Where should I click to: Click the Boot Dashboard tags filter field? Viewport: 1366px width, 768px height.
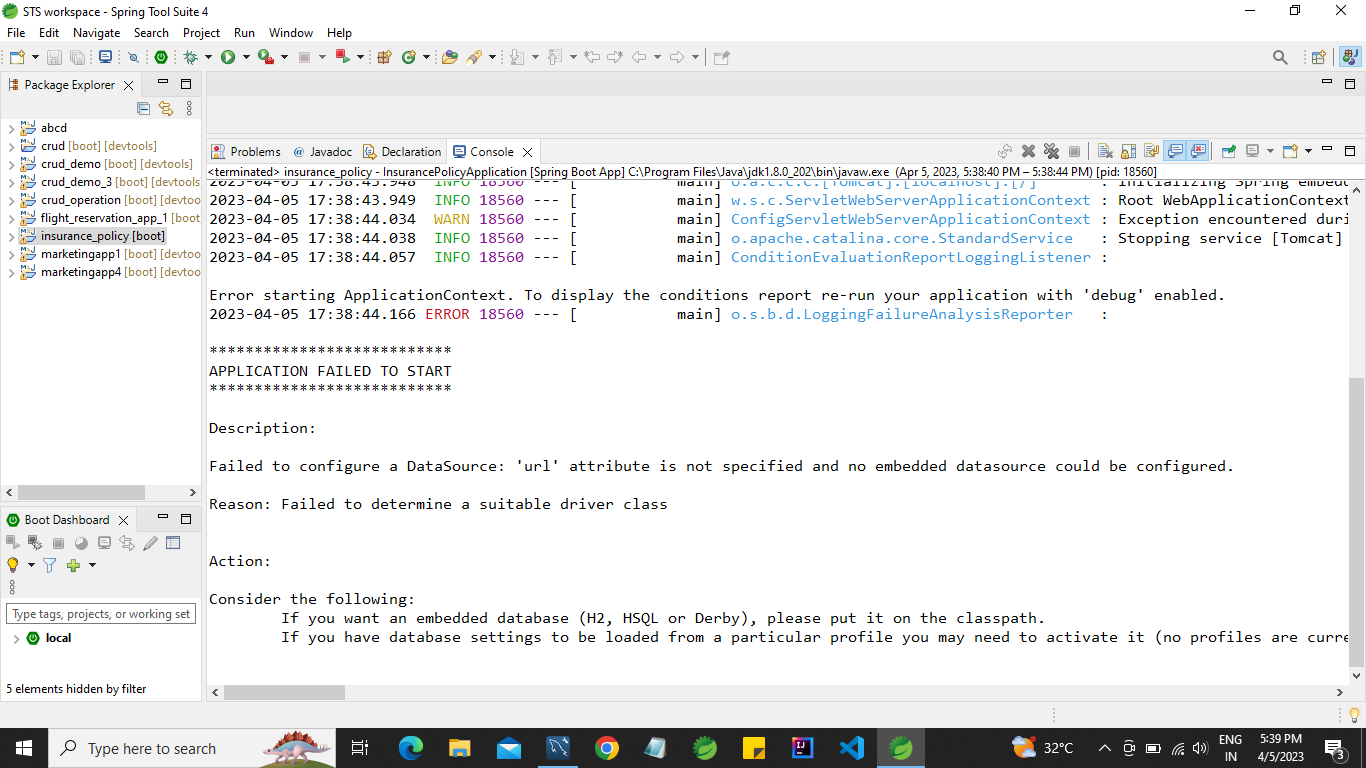click(x=101, y=614)
